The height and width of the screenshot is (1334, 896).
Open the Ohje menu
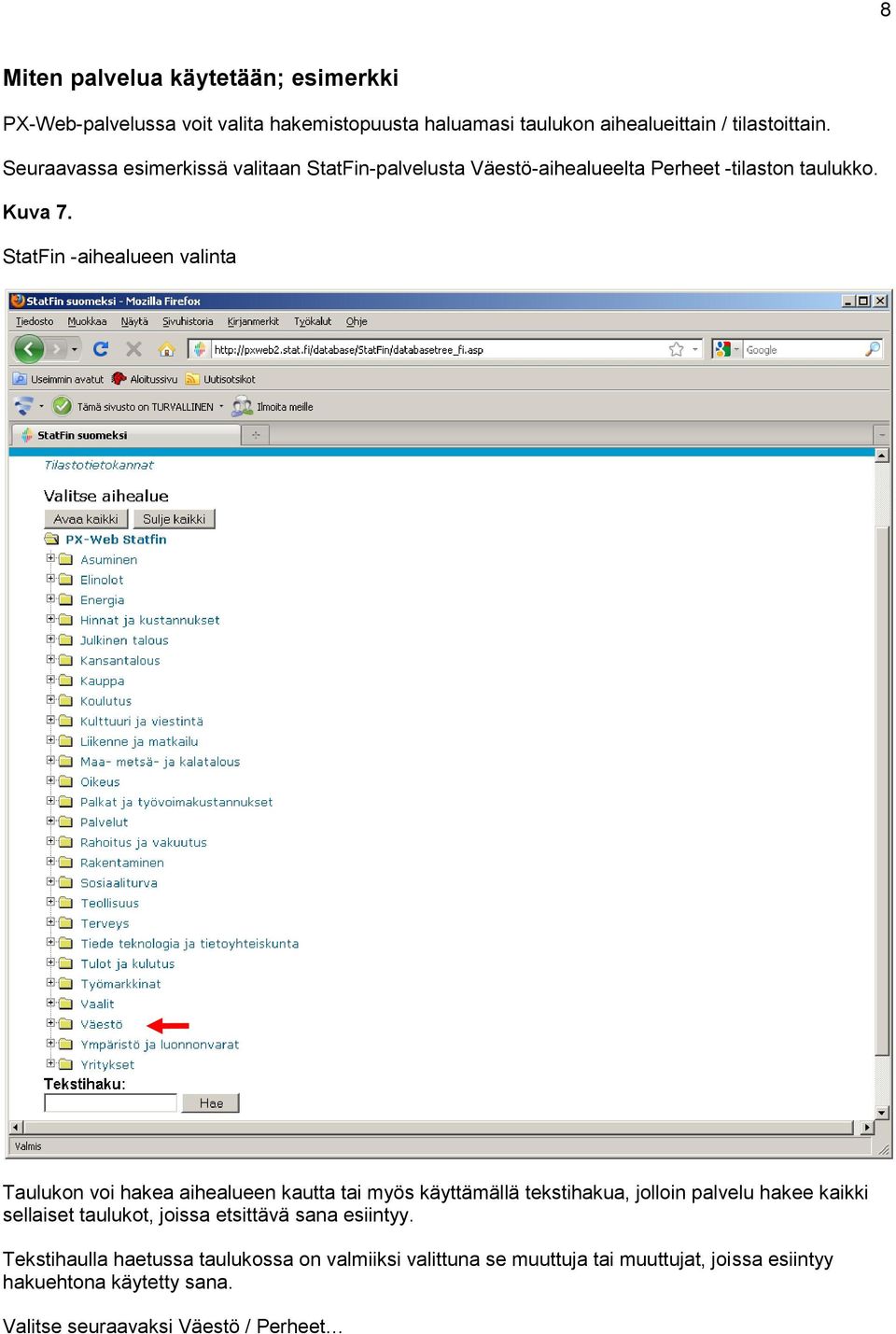pyautogui.click(x=357, y=321)
